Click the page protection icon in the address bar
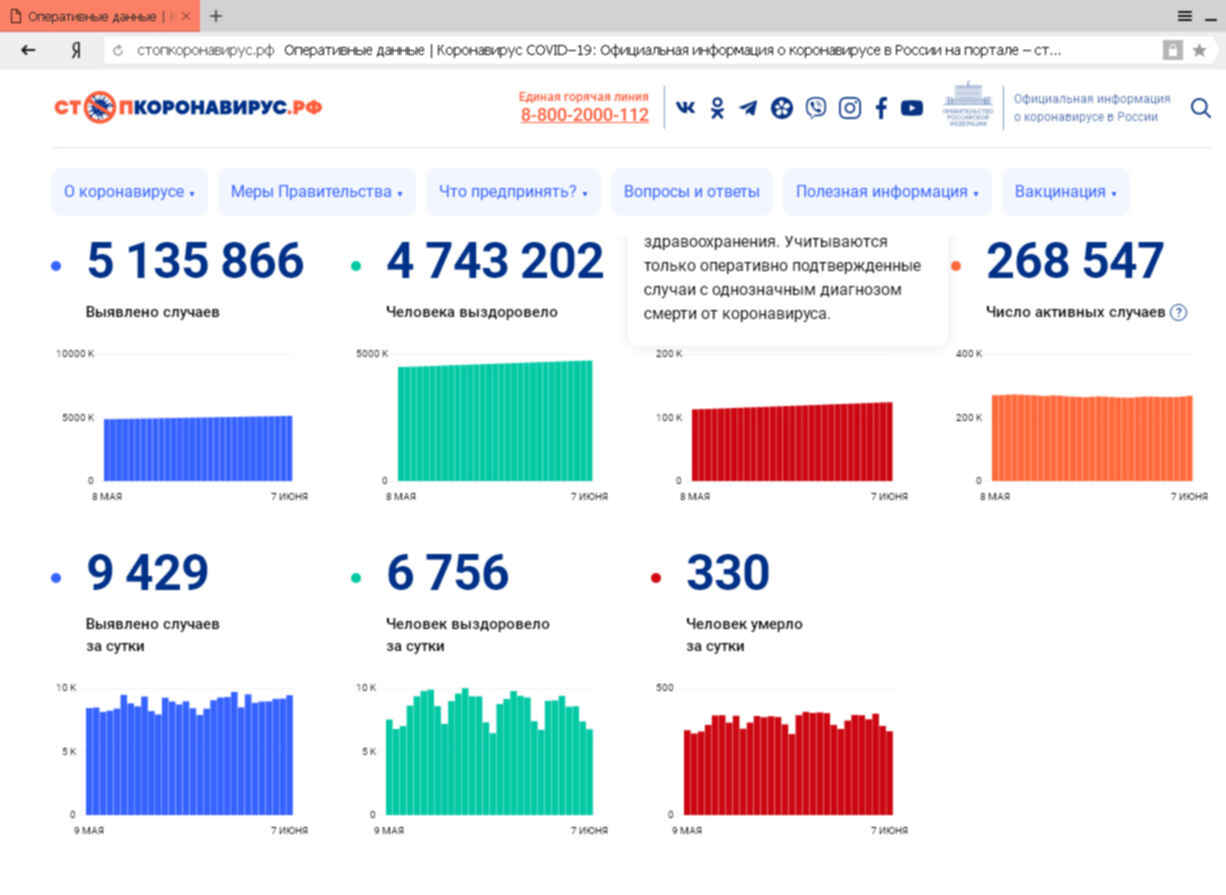 tap(1172, 50)
